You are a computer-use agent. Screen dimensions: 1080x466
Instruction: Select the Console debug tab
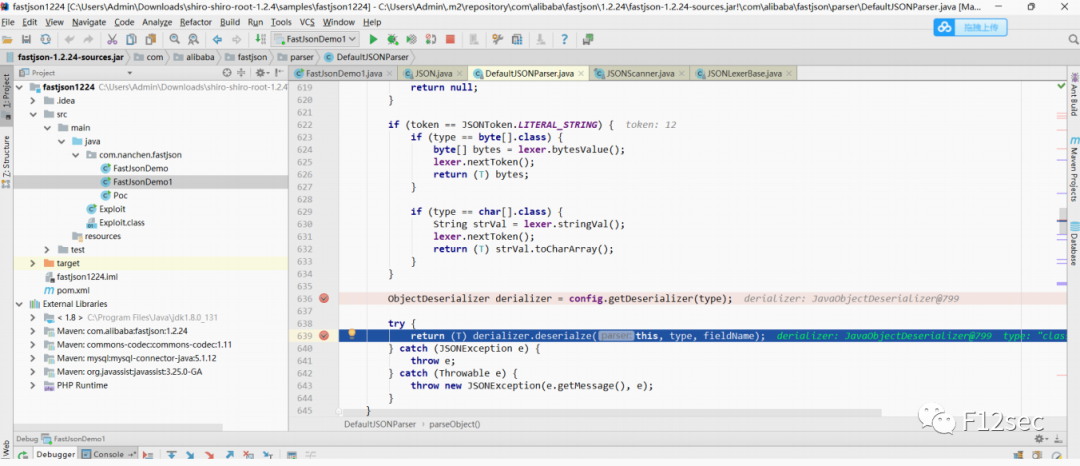pyautogui.click(x=107, y=454)
